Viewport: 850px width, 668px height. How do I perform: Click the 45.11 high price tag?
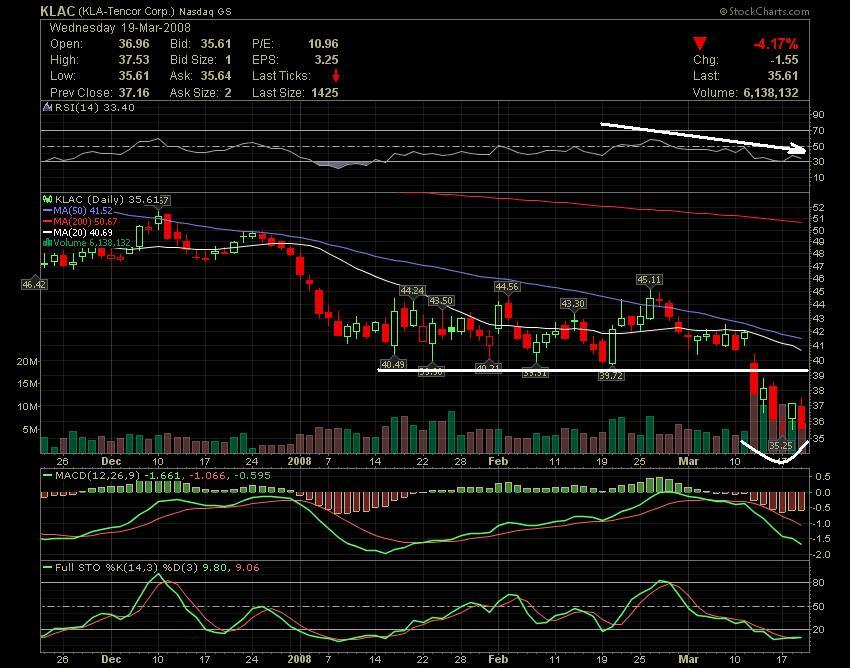coord(649,280)
